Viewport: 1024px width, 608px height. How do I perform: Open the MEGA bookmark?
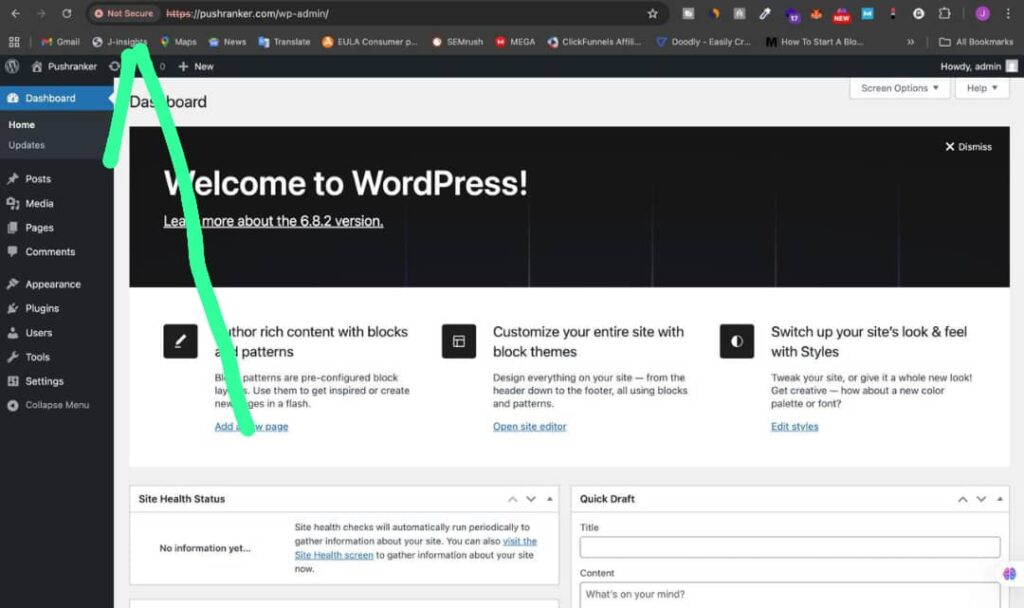tap(515, 42)
